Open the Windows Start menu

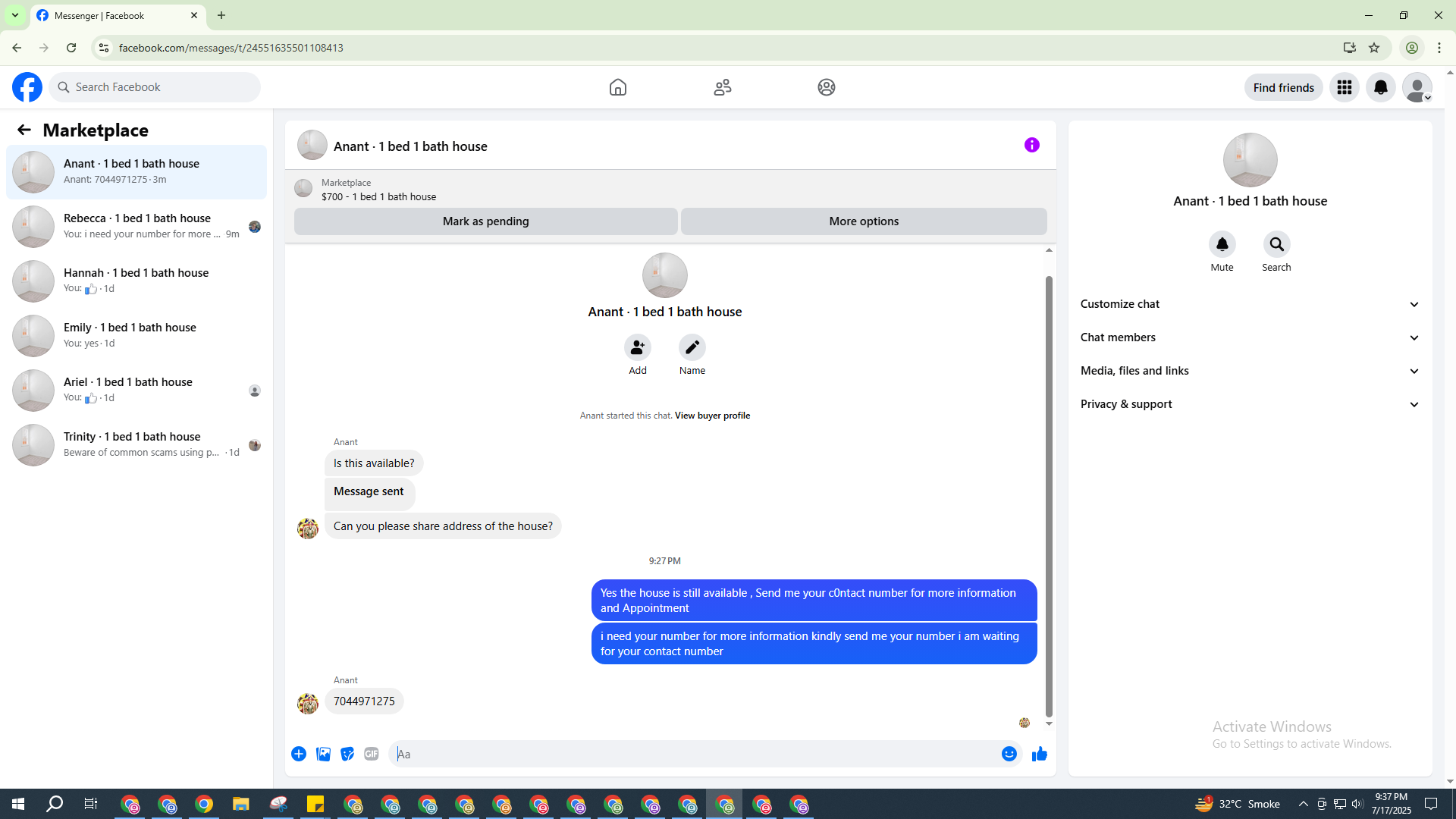(18, 804)
